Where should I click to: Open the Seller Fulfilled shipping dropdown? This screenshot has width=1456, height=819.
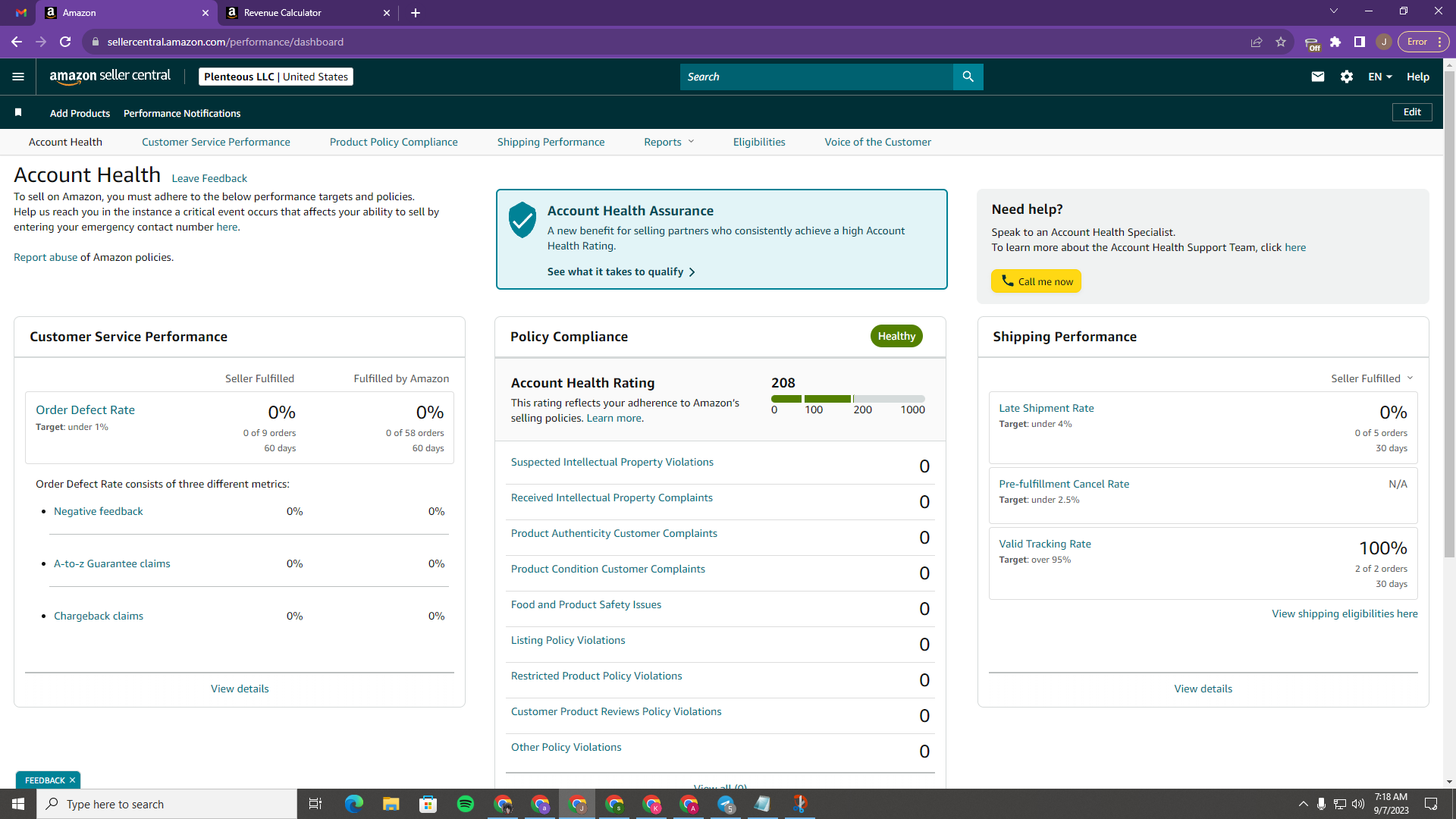[1372, 378]
